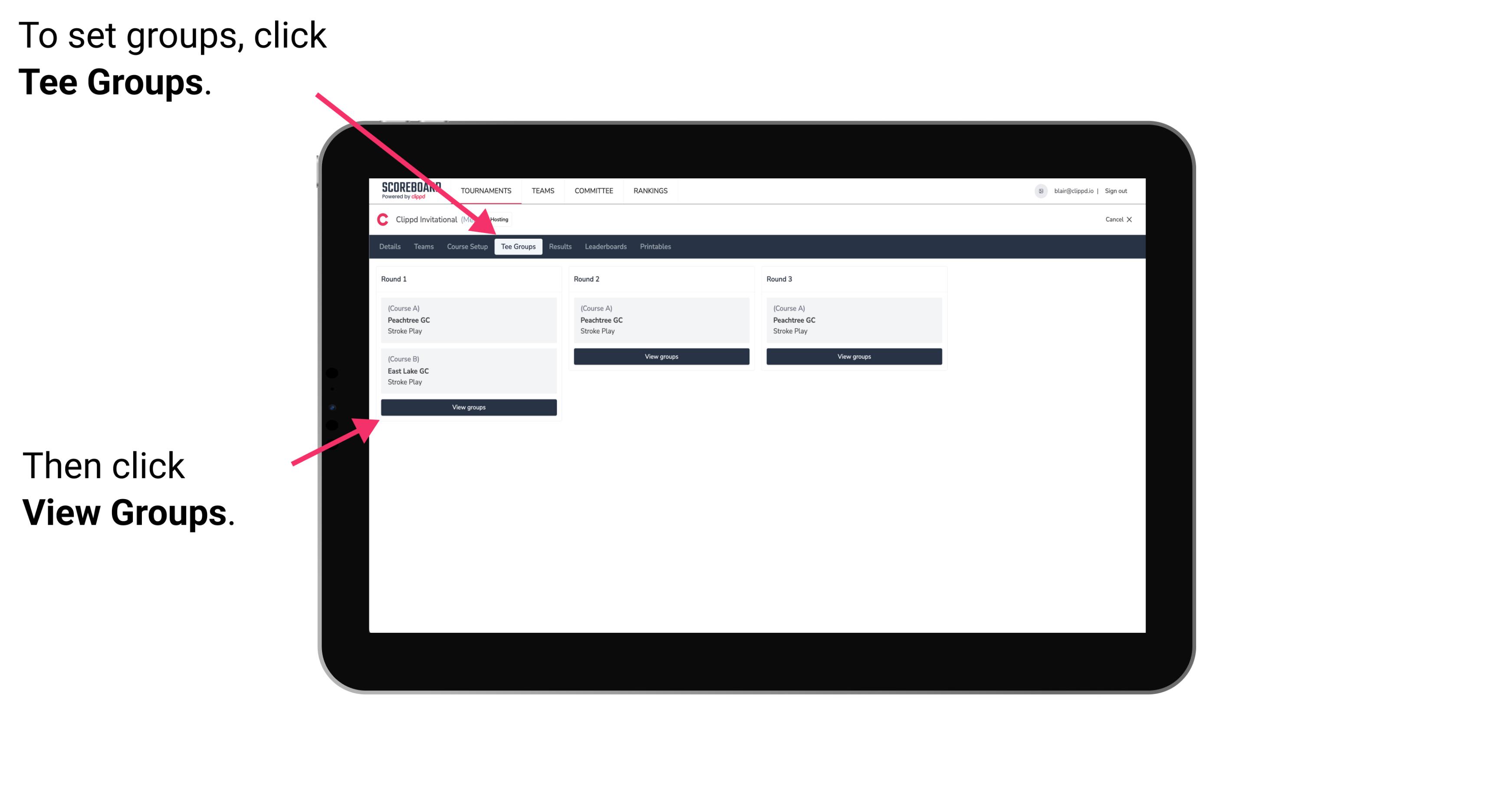Screen dimensions: 1509x812
Task: Open the Teams navigation menu
Action: 542,190
